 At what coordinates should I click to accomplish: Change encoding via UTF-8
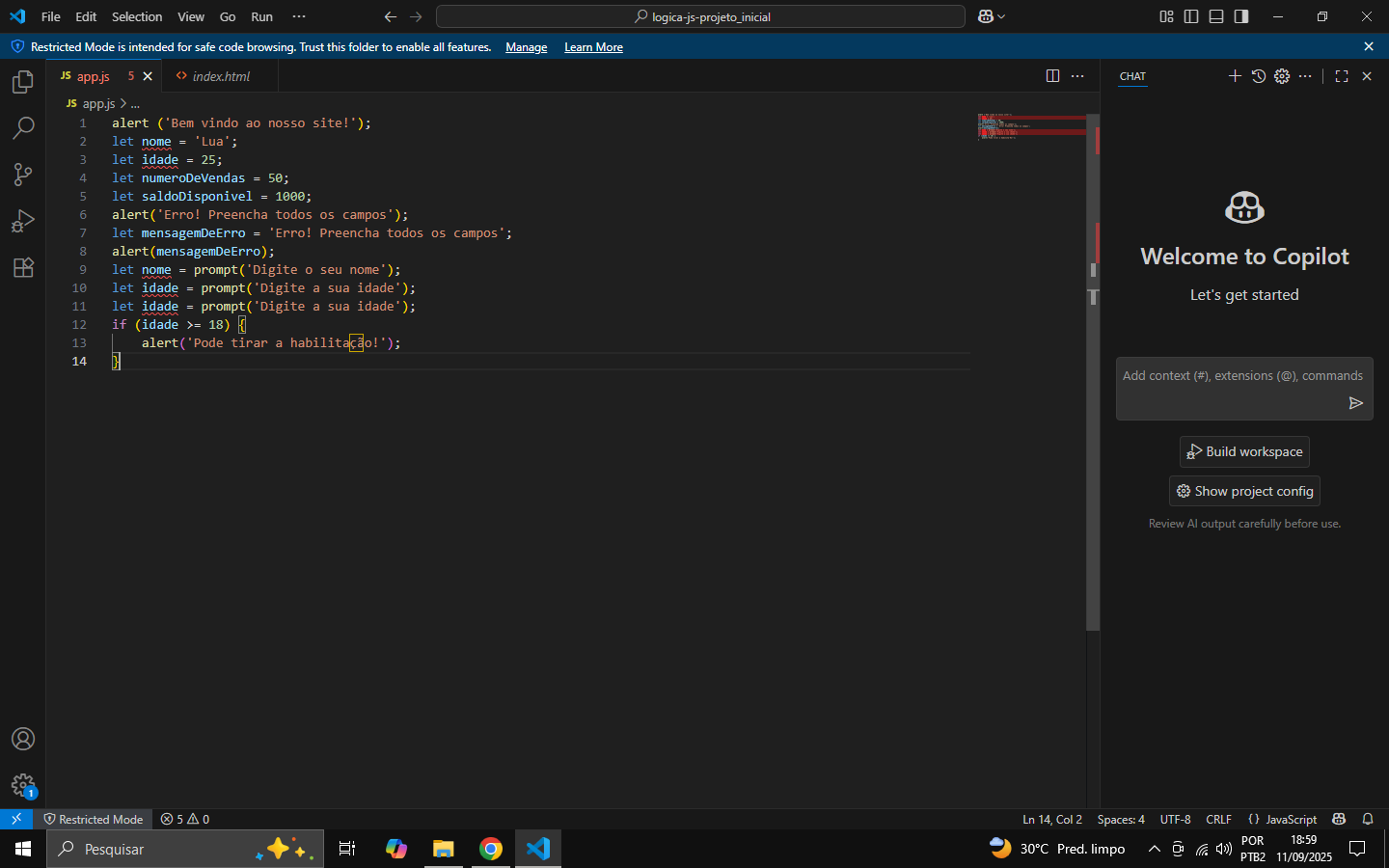pos(1175,819)
